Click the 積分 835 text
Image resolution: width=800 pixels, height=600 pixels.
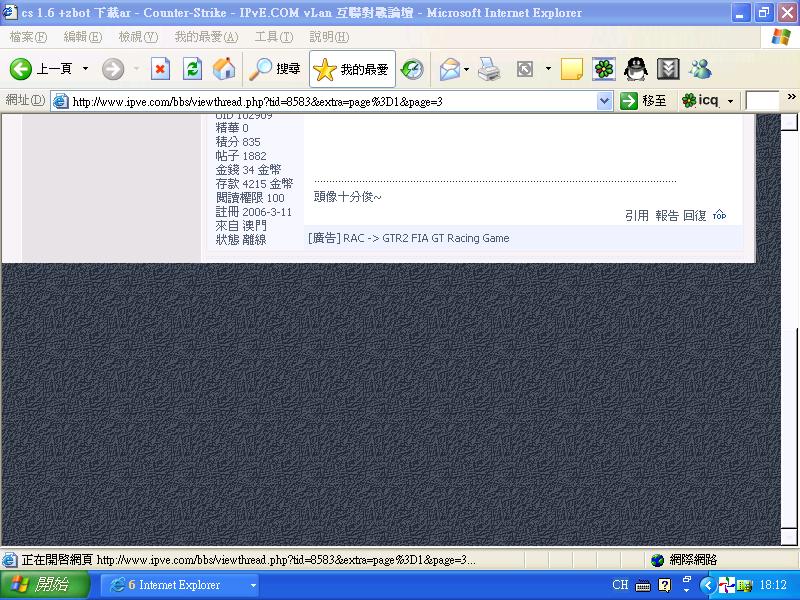[238, 142]
